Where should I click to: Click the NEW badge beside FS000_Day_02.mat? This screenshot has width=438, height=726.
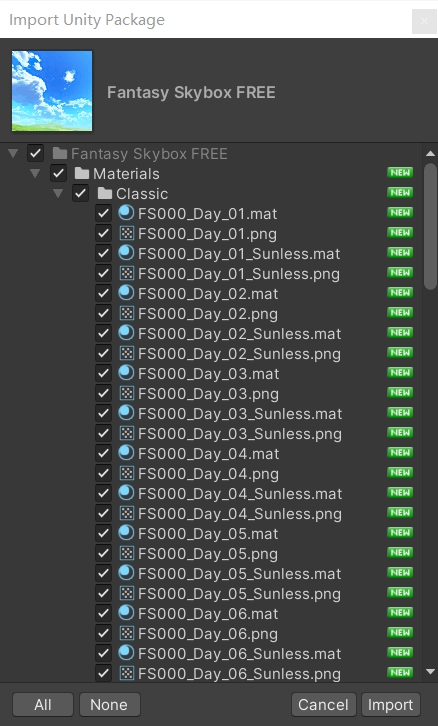tap(400, 293)
